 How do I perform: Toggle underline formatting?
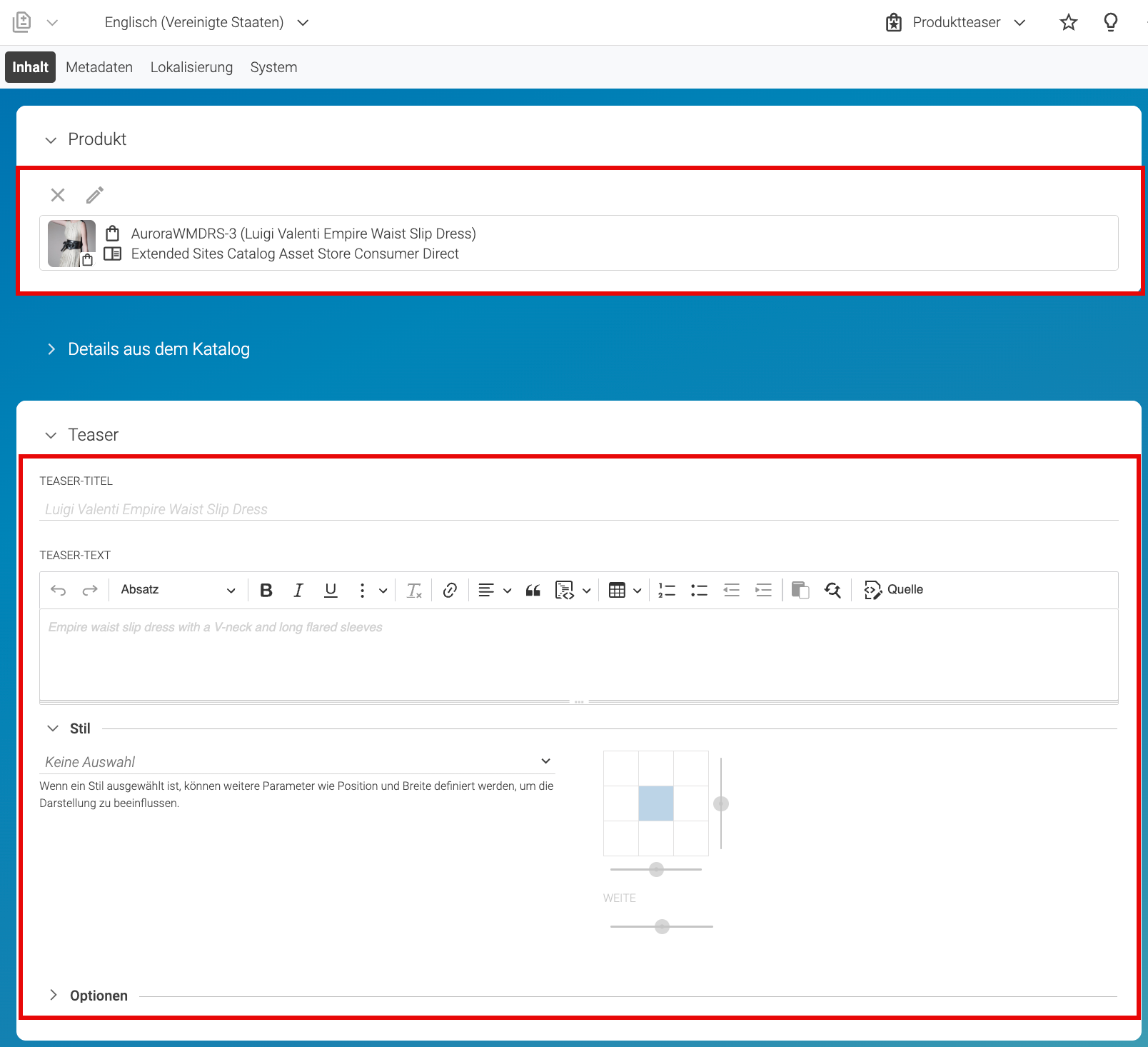tap(331, 590)
